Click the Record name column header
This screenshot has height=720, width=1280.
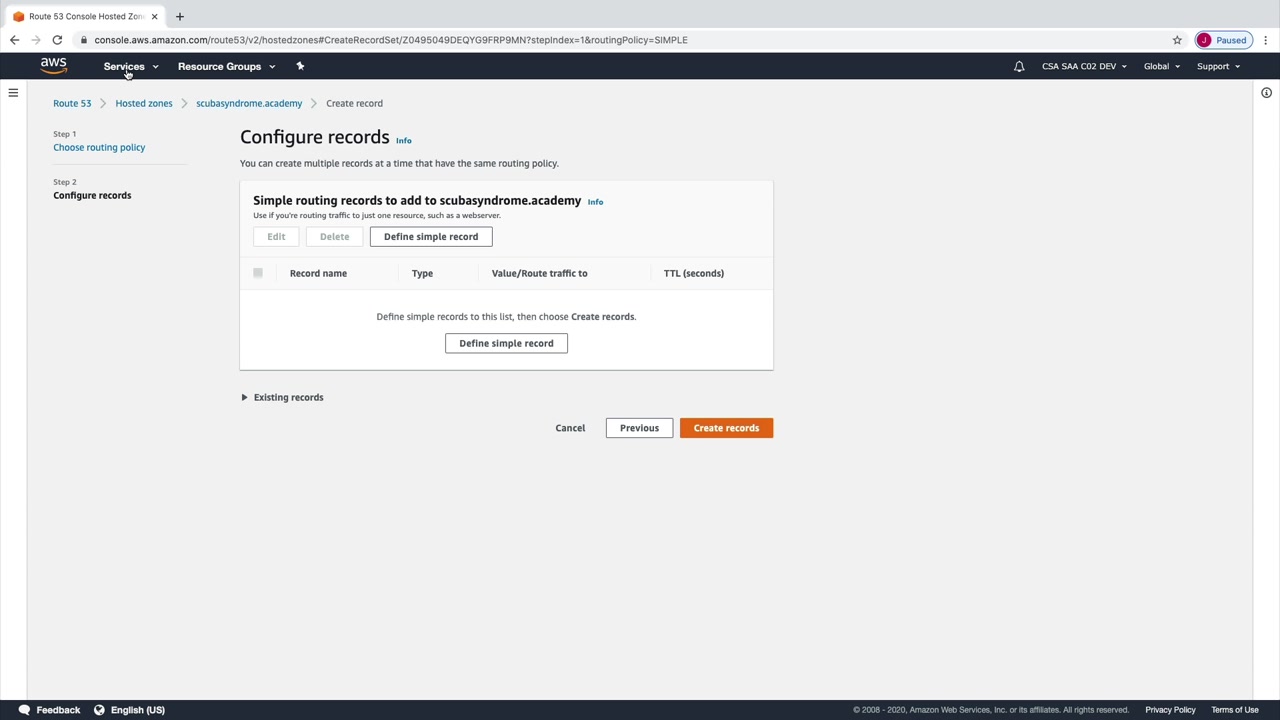(x=318, y=273)
